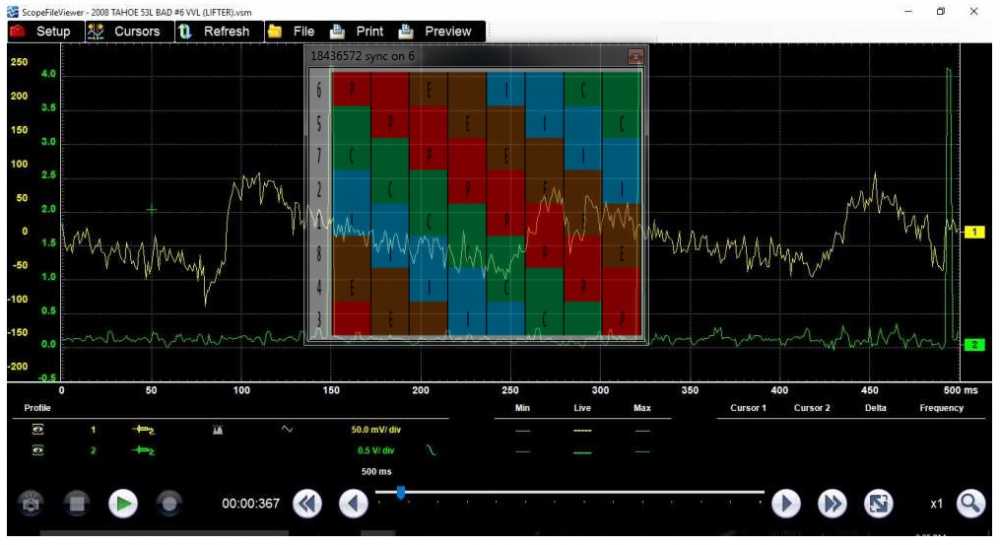Click the Refresh button
Image resolution: width=1000 pixels, height=545 pixels.
click(215, 31)
